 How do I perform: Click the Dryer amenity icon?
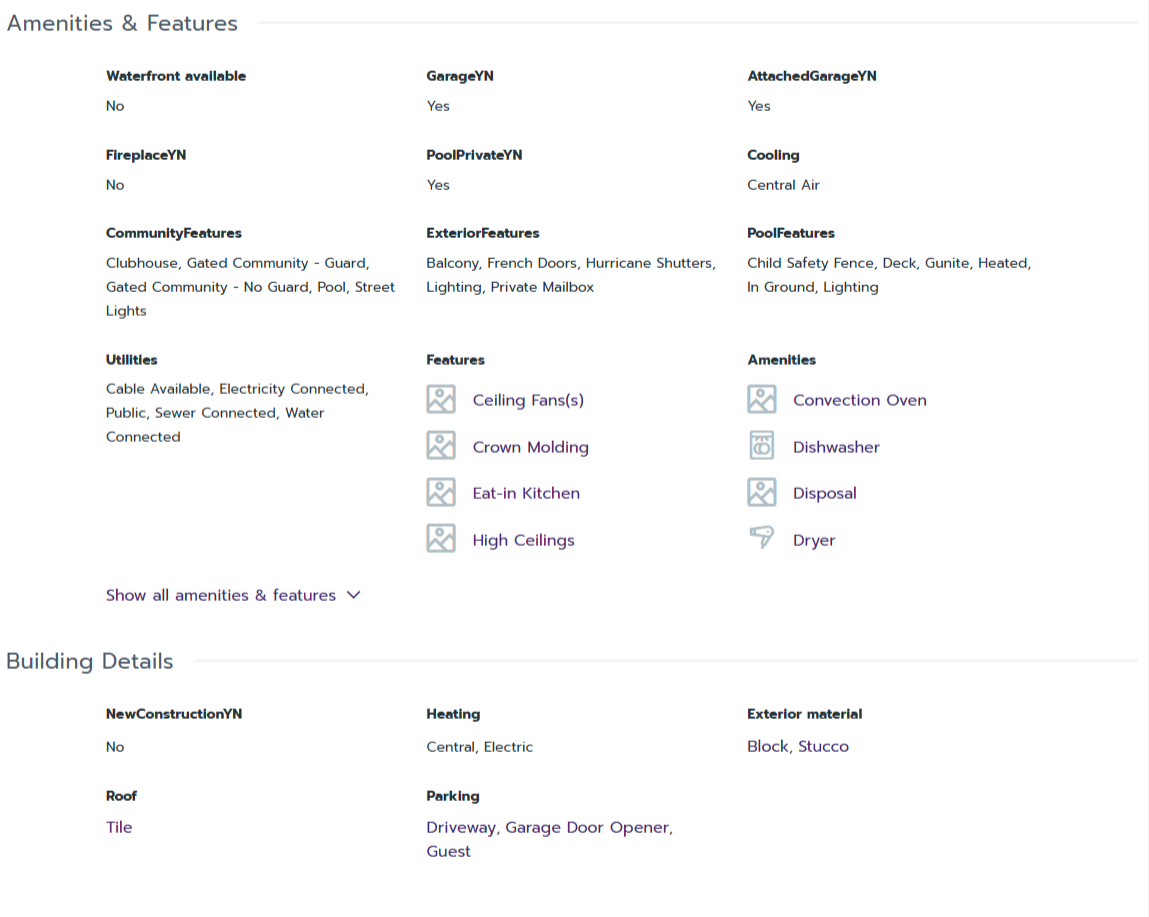tap(761, 539)
